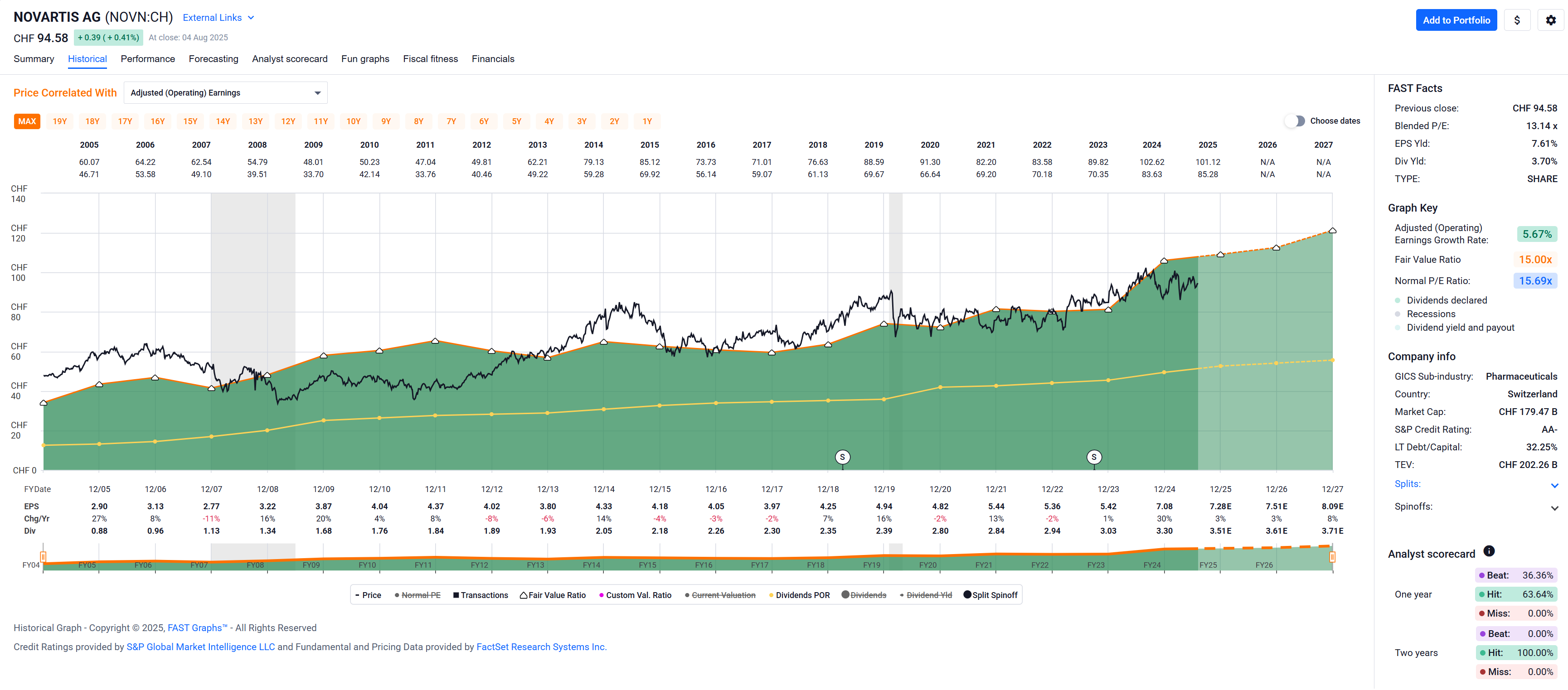Screen dimensions: 1568x690
Task: Toggle the Split Spinoff legend item
Action: [990, 595]
